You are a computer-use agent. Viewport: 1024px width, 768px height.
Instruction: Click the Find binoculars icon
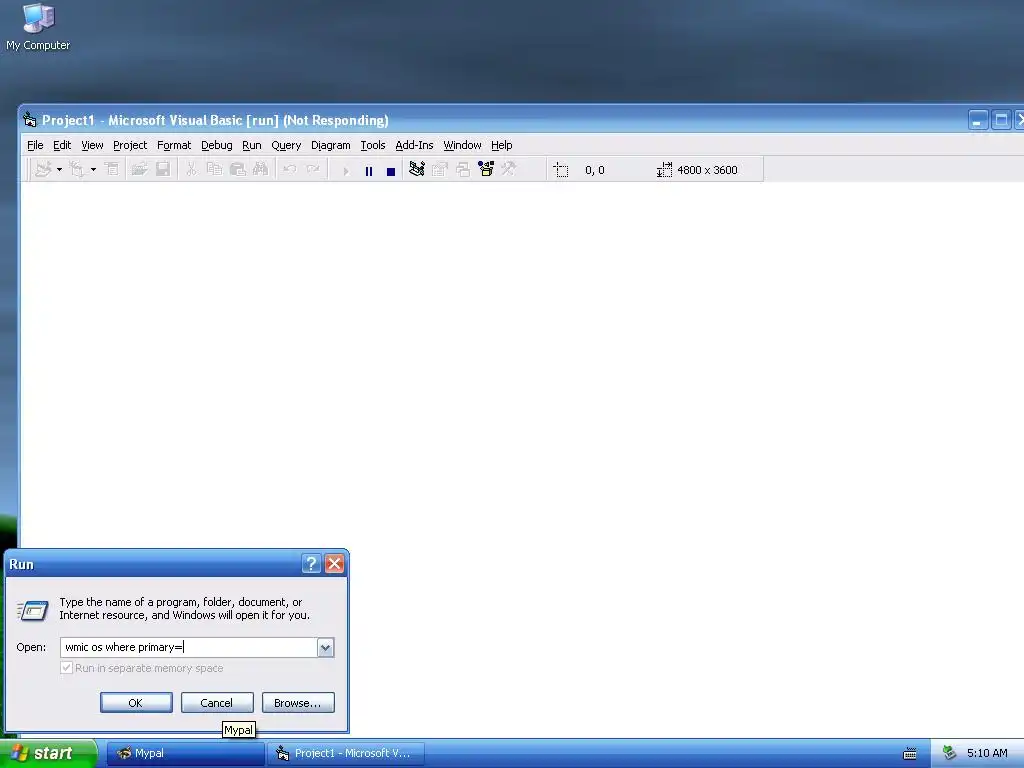261,170
